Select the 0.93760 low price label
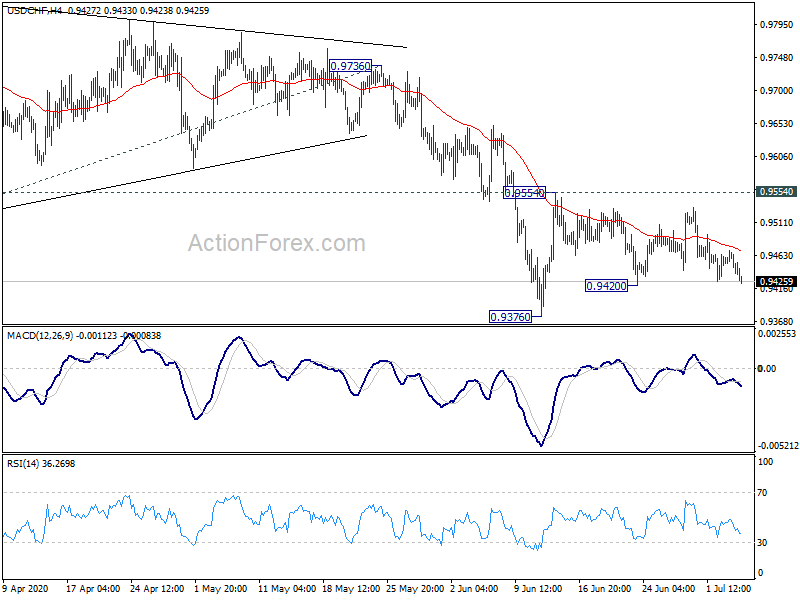The height and width of the screenshot is (600, 800). 510,317
